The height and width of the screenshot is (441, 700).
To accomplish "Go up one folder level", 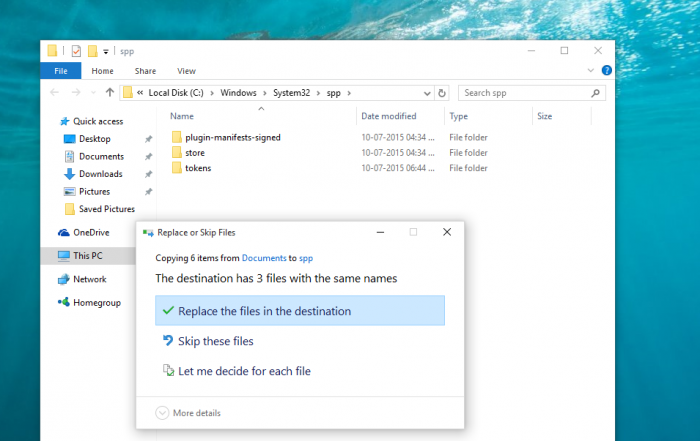I will [x=110, y=92].
